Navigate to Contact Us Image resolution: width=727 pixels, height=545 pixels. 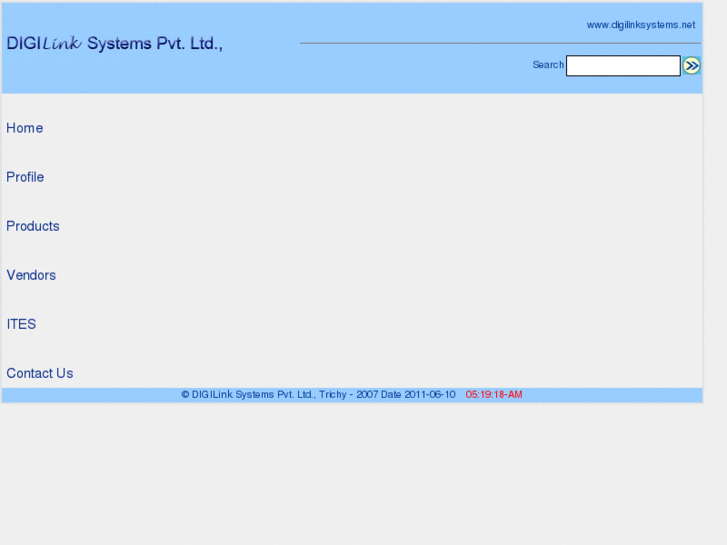(x=40, y=373)
